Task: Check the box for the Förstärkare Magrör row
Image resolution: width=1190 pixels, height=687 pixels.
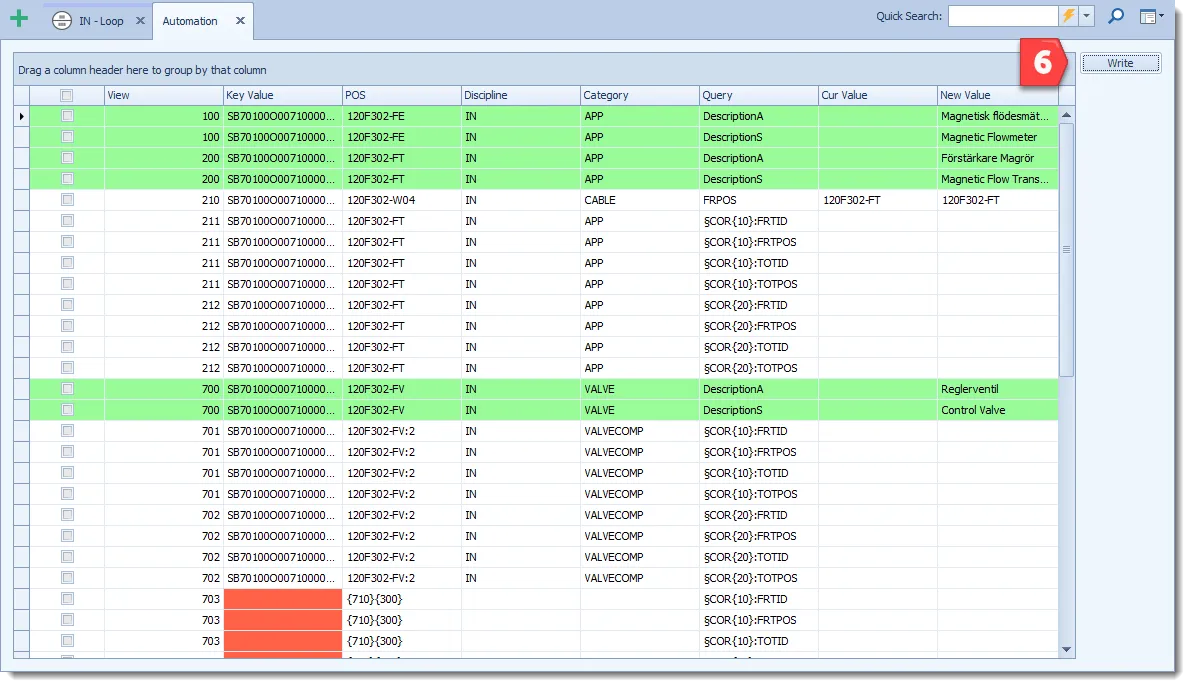Action: coord(67,158)
